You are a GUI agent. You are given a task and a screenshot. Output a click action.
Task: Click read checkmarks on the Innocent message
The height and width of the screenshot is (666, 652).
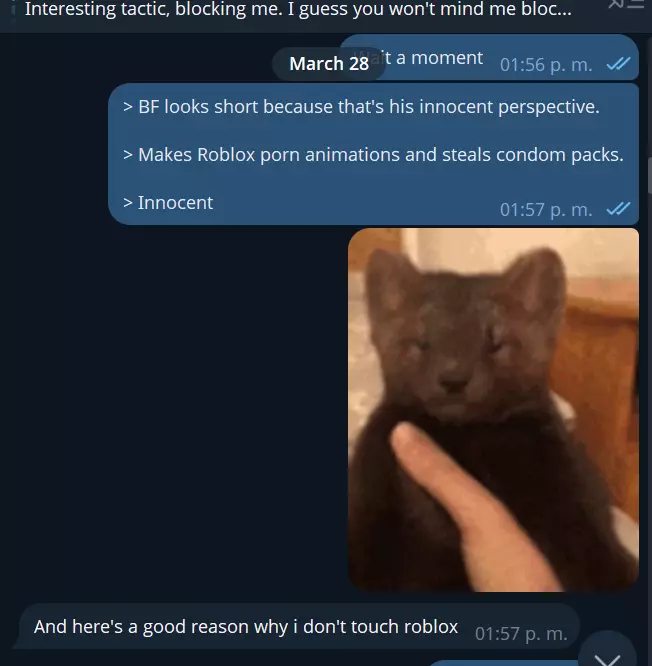[618, 209]
